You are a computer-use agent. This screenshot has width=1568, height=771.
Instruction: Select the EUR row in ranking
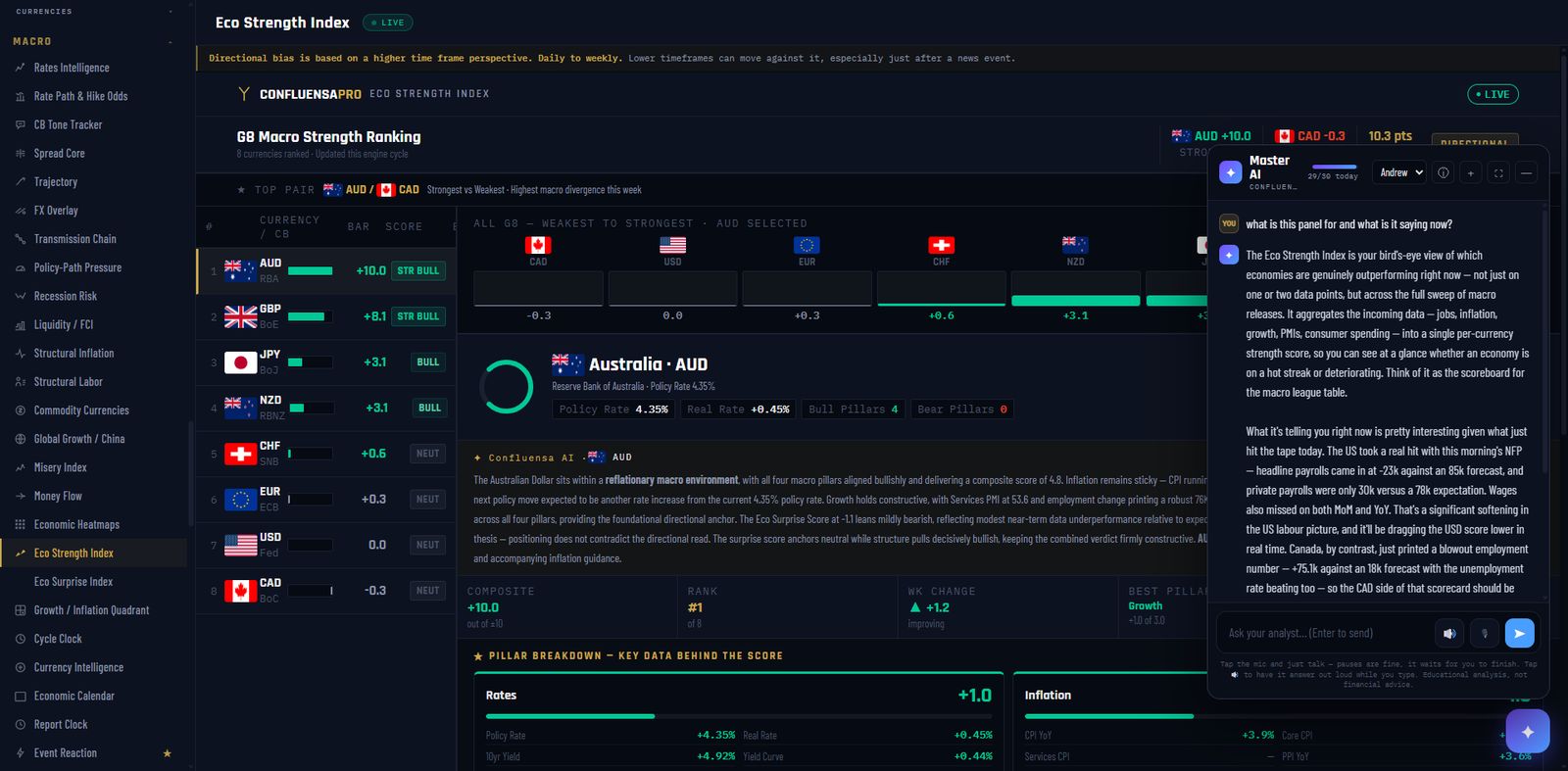coord(326,499)
